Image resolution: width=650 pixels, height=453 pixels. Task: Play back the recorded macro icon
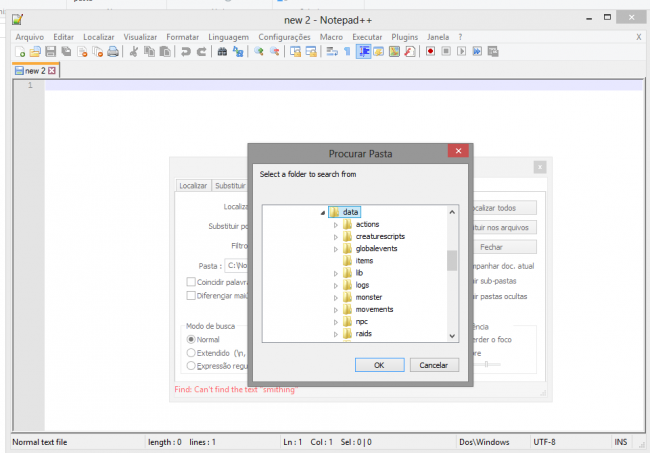coord(461,51)
